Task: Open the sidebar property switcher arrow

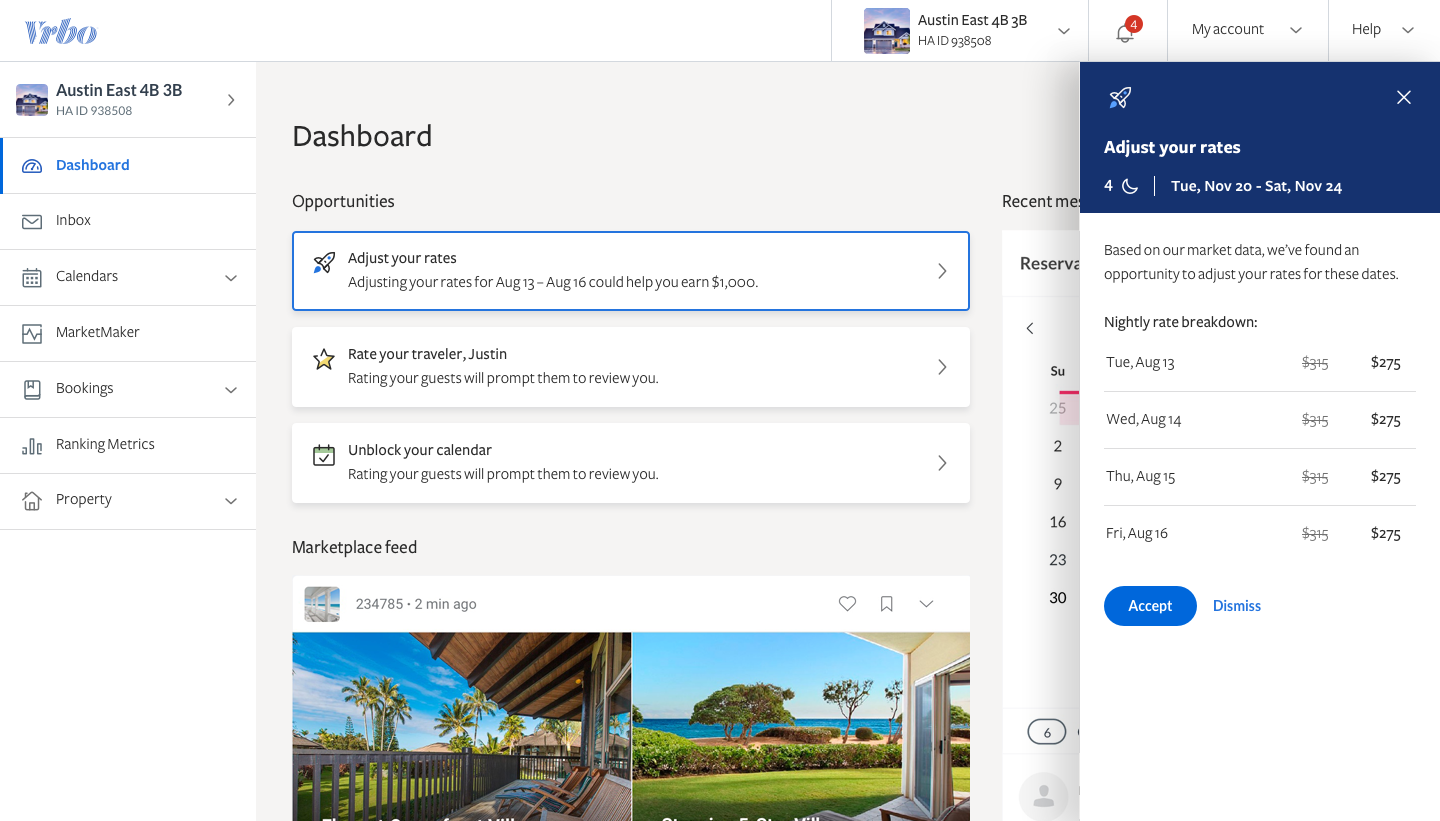Action: coord(231,100)
